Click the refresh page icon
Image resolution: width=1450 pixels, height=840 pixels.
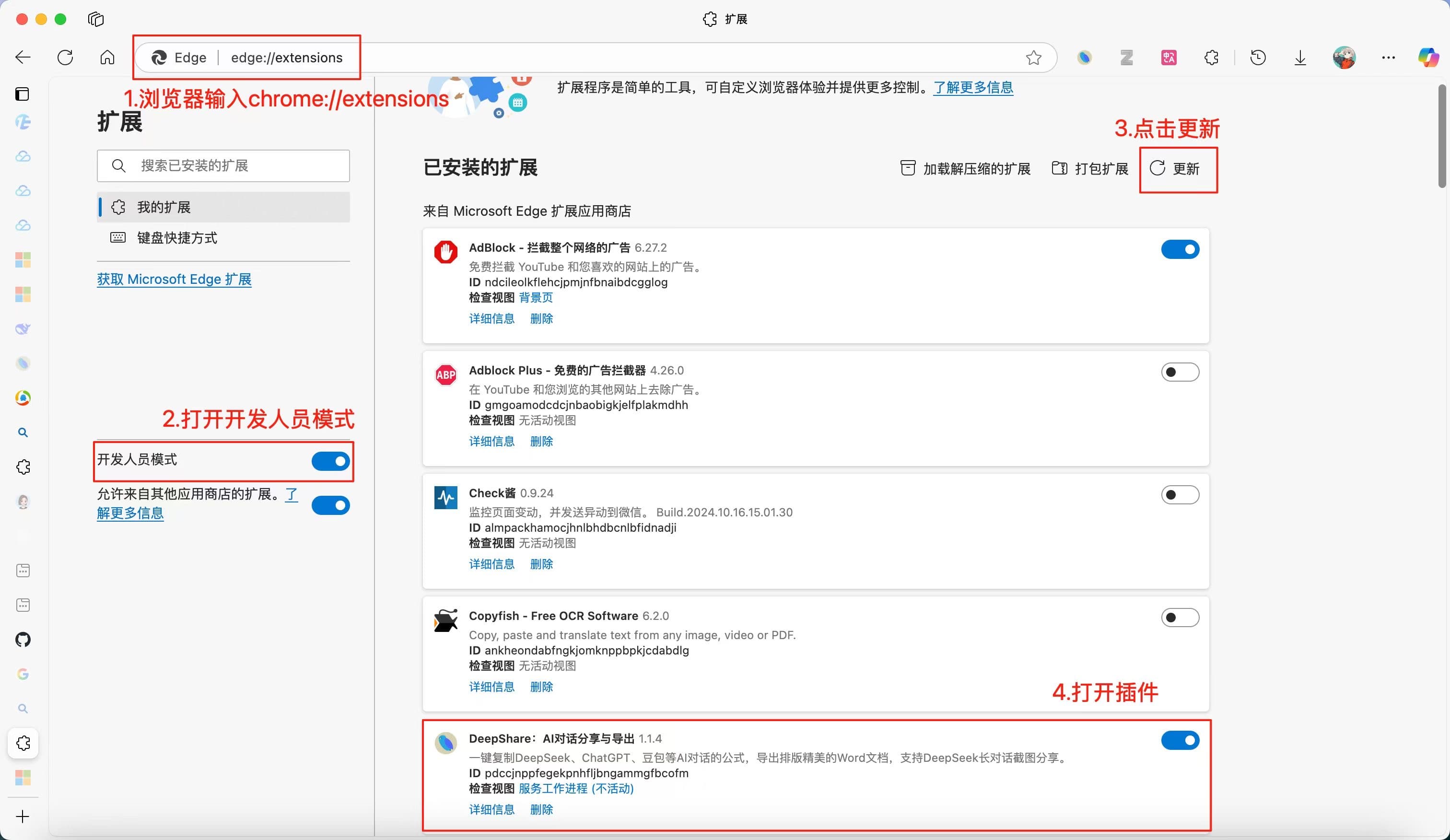(x=65, y=58)
